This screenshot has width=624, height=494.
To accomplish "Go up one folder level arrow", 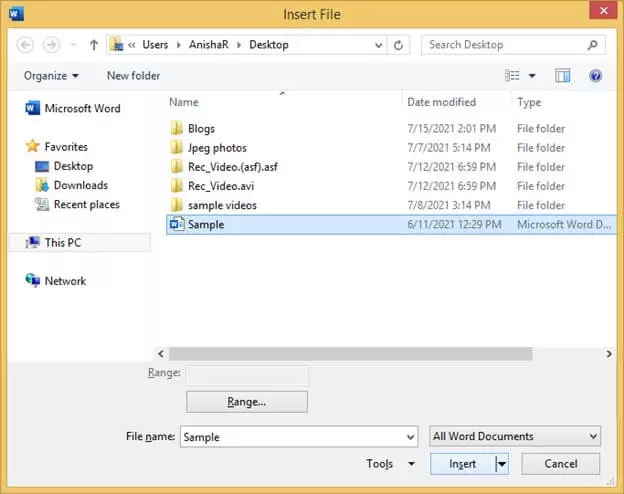I will (94, 45).
